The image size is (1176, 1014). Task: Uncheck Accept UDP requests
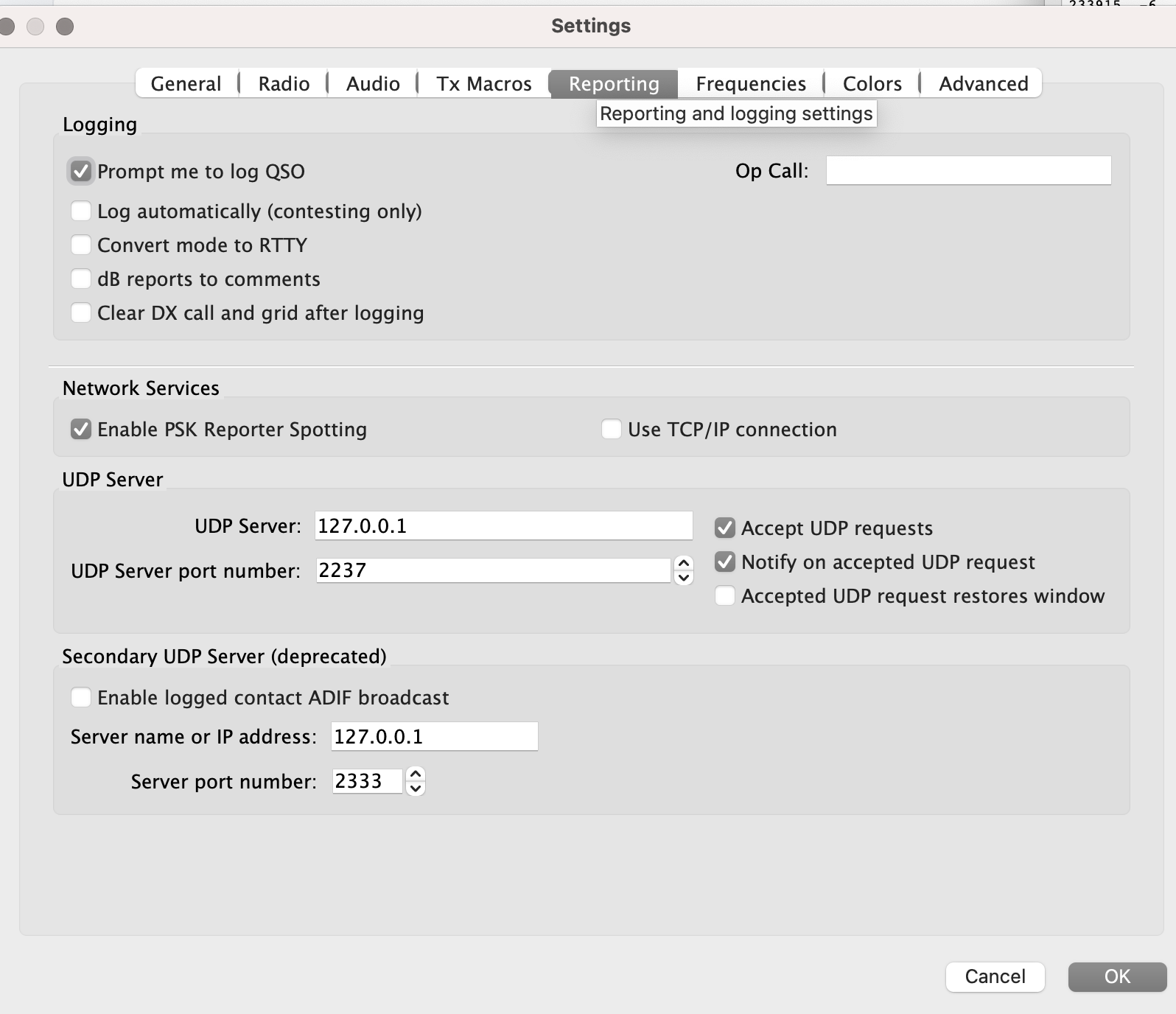click(x=725, y=528)
